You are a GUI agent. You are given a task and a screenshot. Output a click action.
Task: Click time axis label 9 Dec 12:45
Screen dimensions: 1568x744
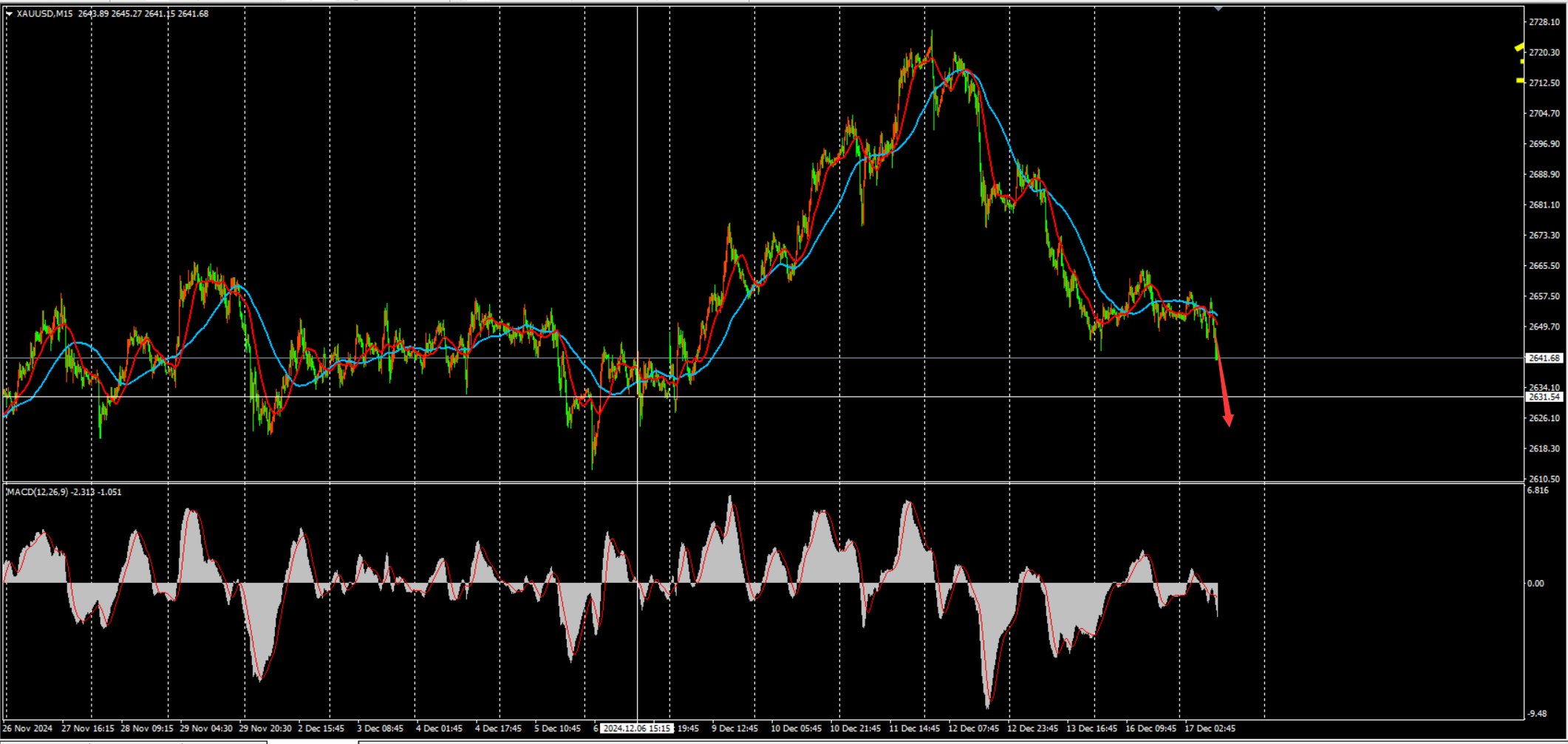(x=735, y=728)
